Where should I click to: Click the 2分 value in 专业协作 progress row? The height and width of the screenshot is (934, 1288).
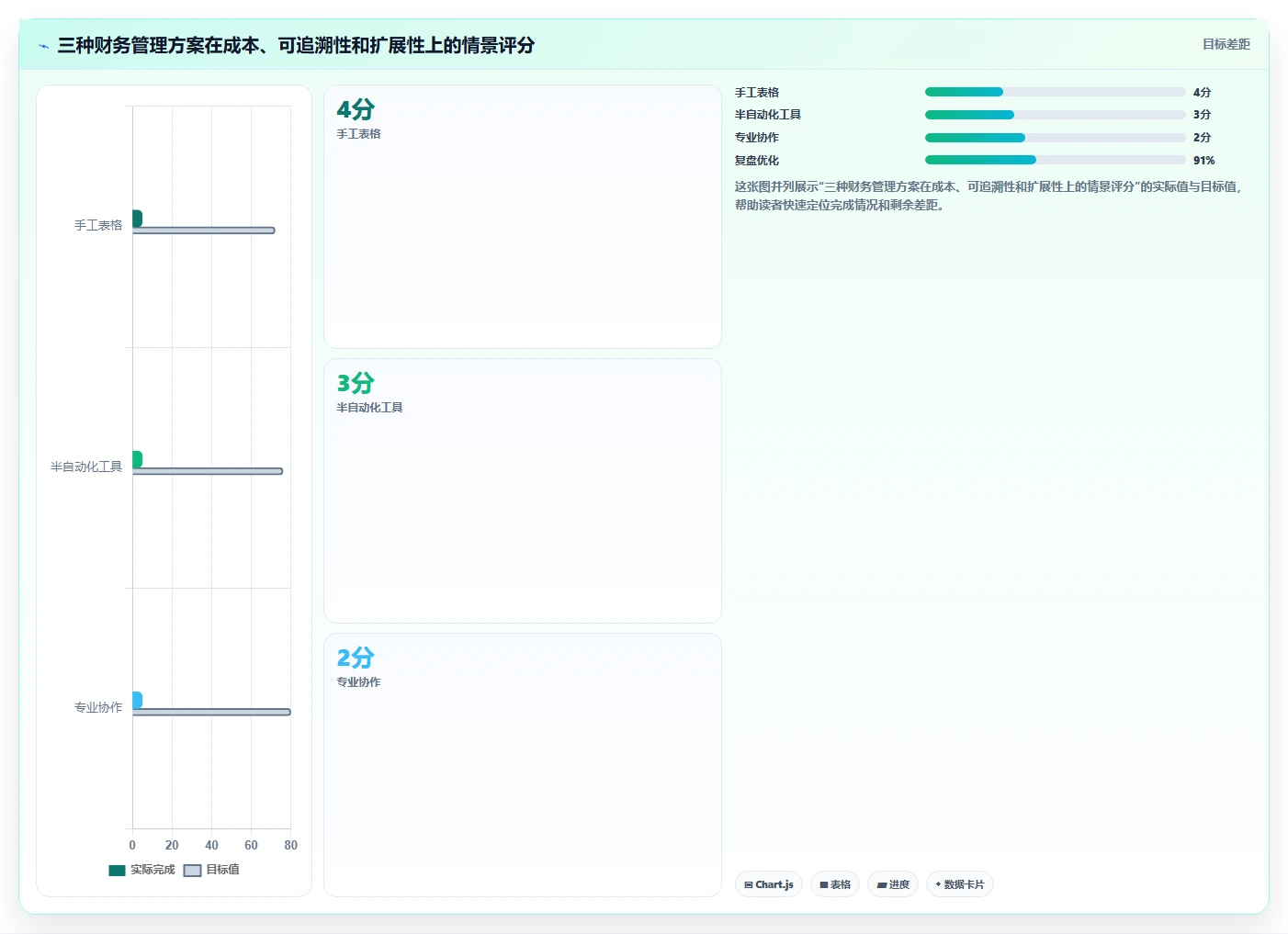1202,138
